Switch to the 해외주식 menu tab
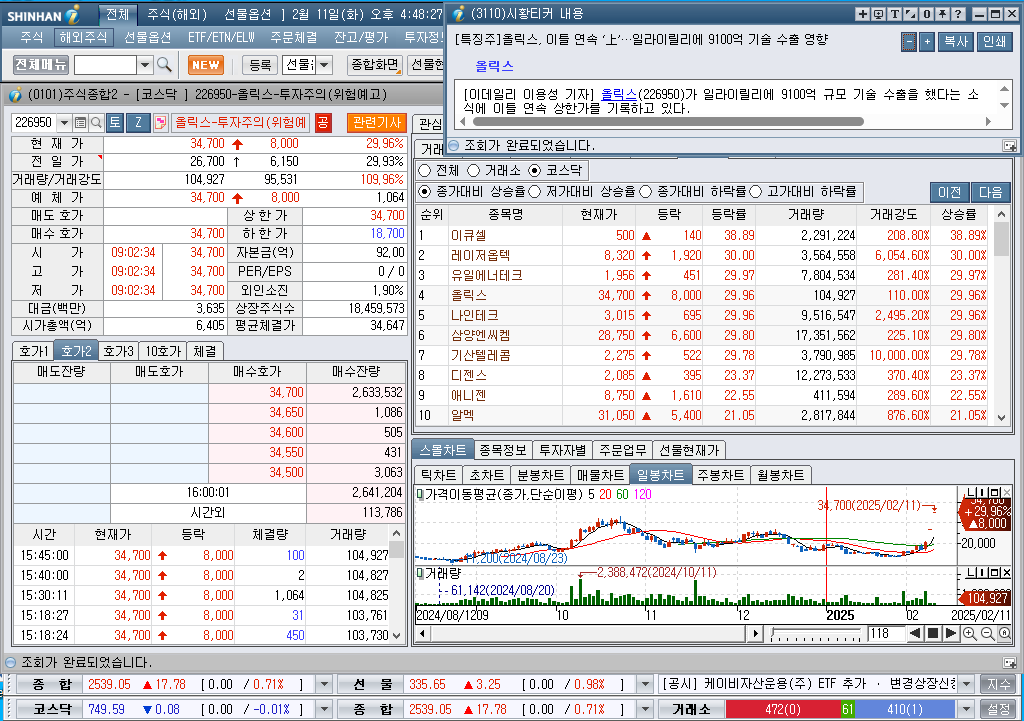Image resolution: width=1024 pixels, height=721 pixels. [83, 38]
